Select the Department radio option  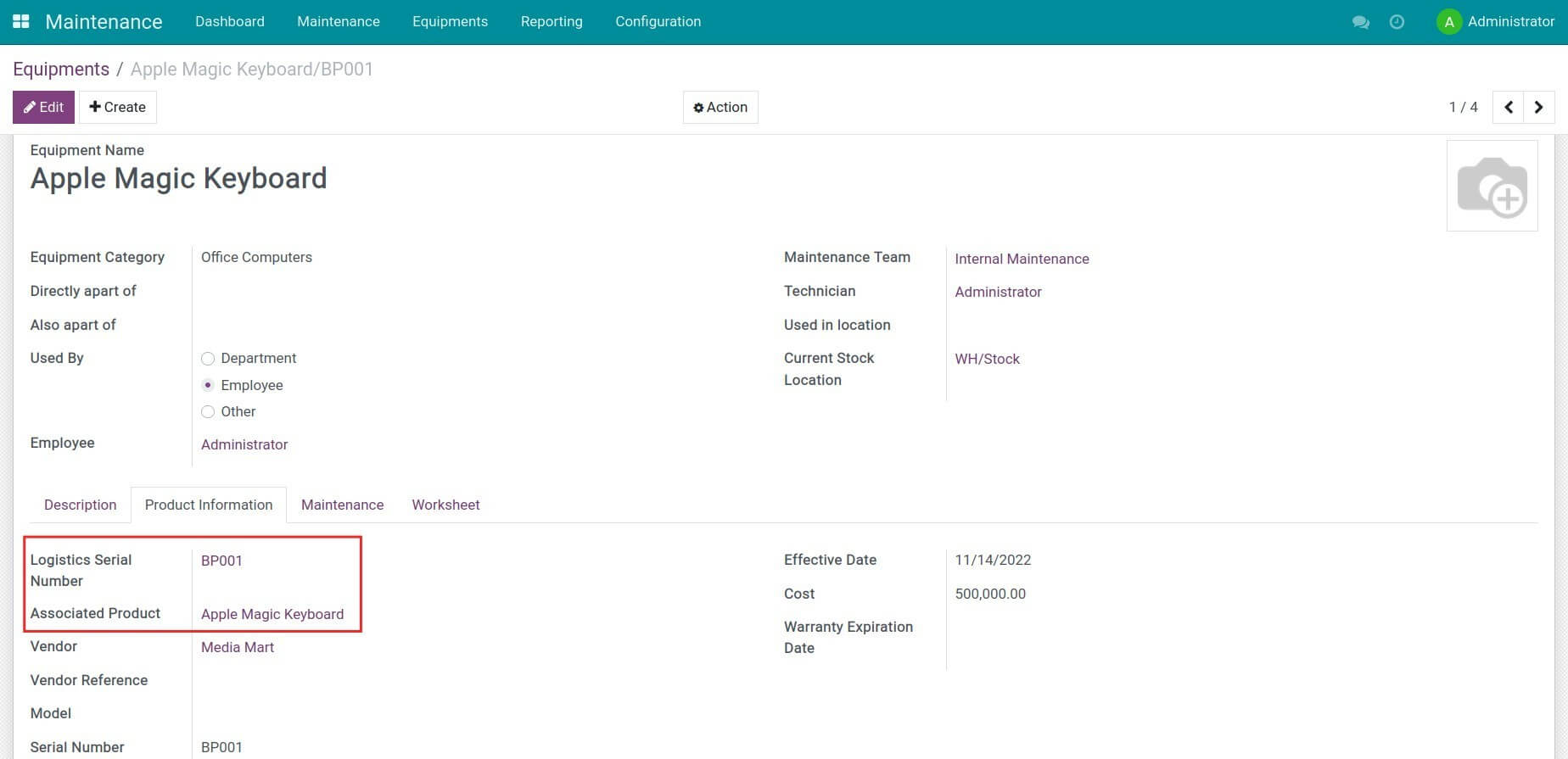click(208, 359)
